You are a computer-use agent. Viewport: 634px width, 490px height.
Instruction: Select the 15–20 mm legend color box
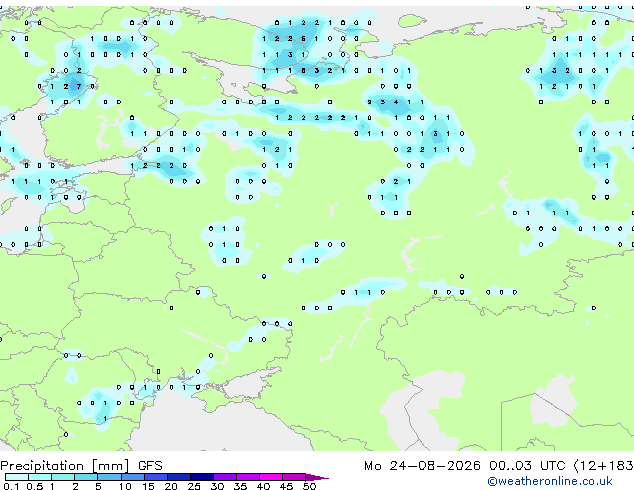pos(156,477)
